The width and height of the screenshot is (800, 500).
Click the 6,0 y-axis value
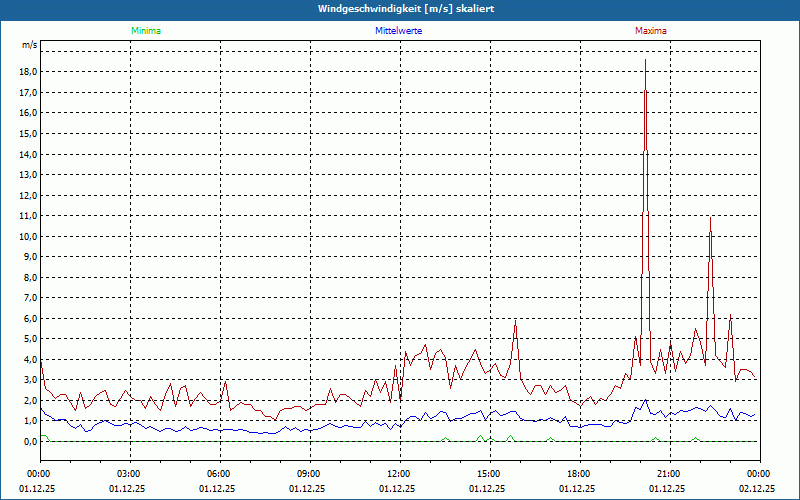(x=30, y=318)
